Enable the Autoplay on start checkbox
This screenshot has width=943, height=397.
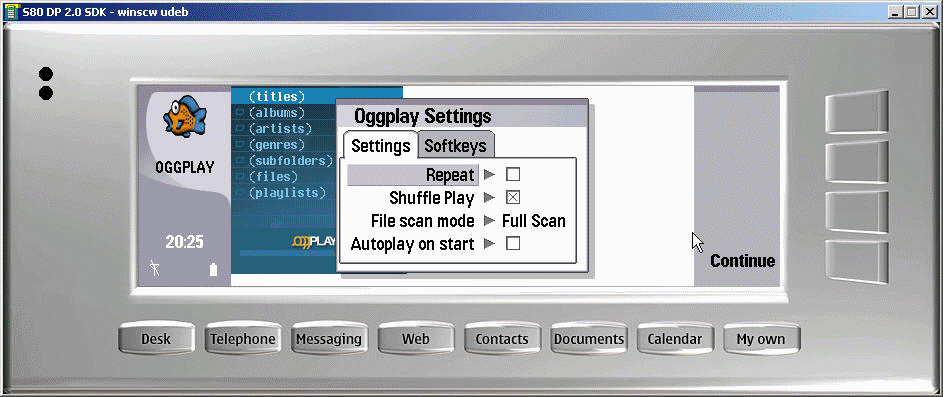[512, 244]
